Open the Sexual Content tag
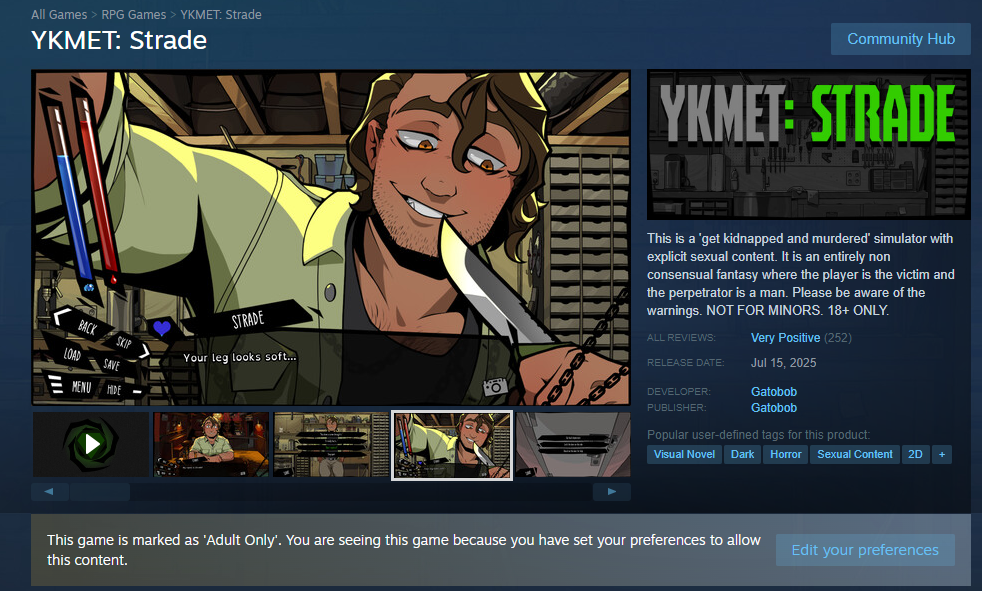The image size is (982, 591). click(854, 455)
